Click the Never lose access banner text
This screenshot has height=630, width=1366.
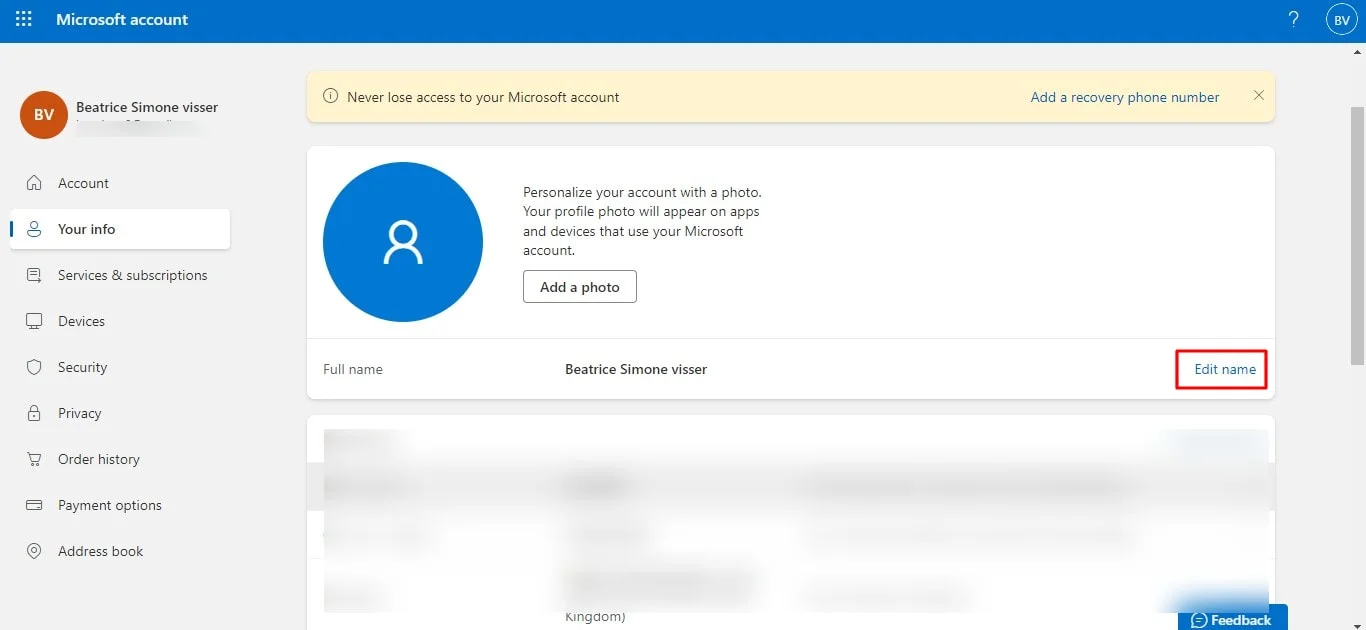483,97
